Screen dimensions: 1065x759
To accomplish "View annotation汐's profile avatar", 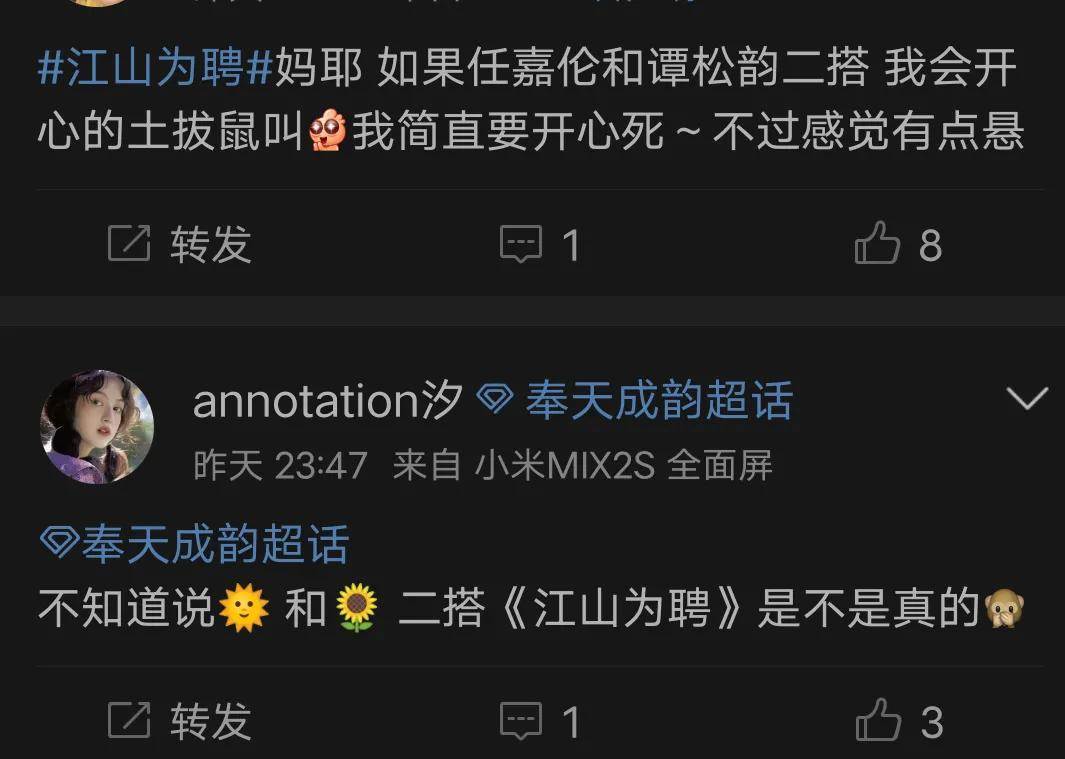I will (x=96, y=427).
